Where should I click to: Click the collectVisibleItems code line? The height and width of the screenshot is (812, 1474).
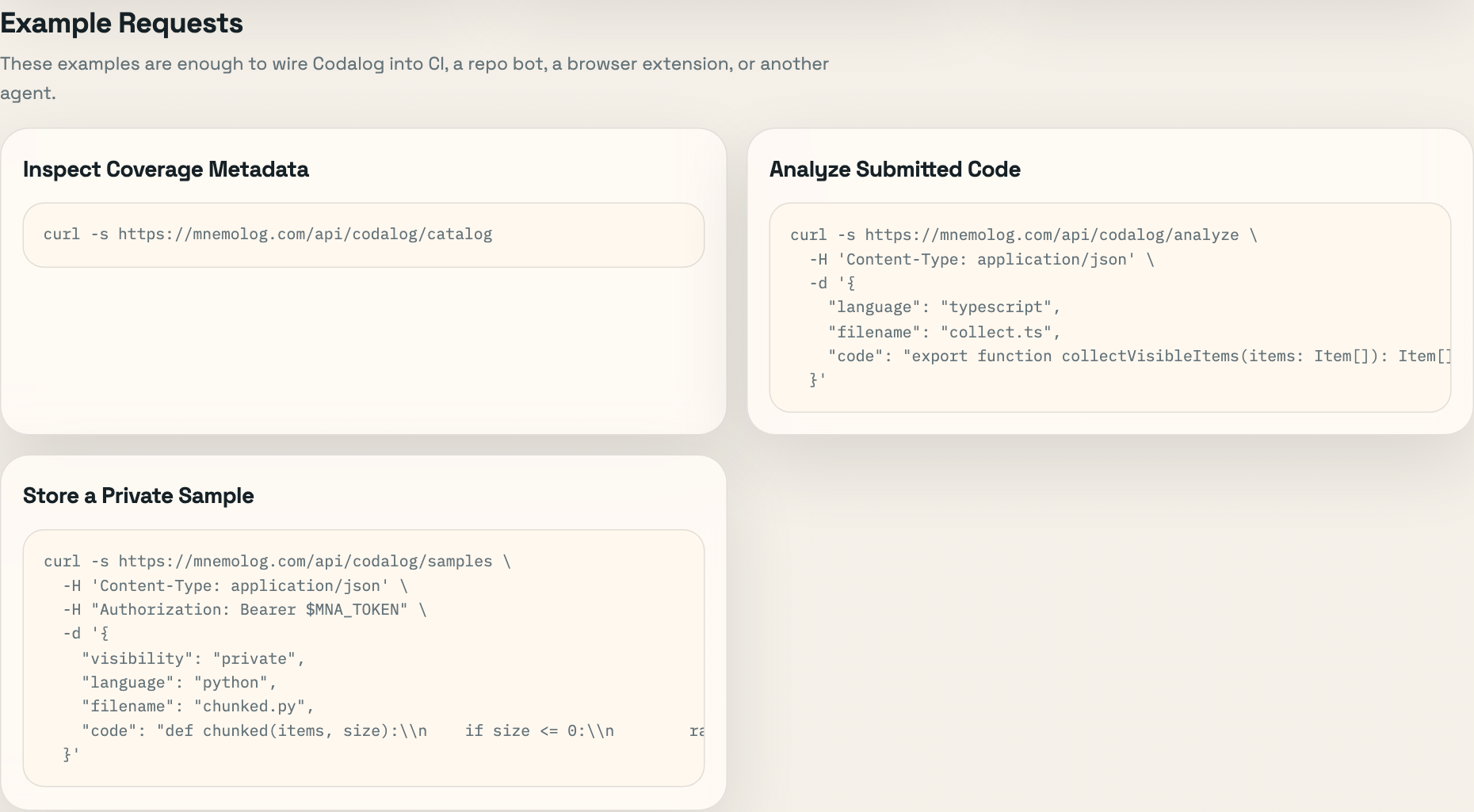click(1139, 356)
